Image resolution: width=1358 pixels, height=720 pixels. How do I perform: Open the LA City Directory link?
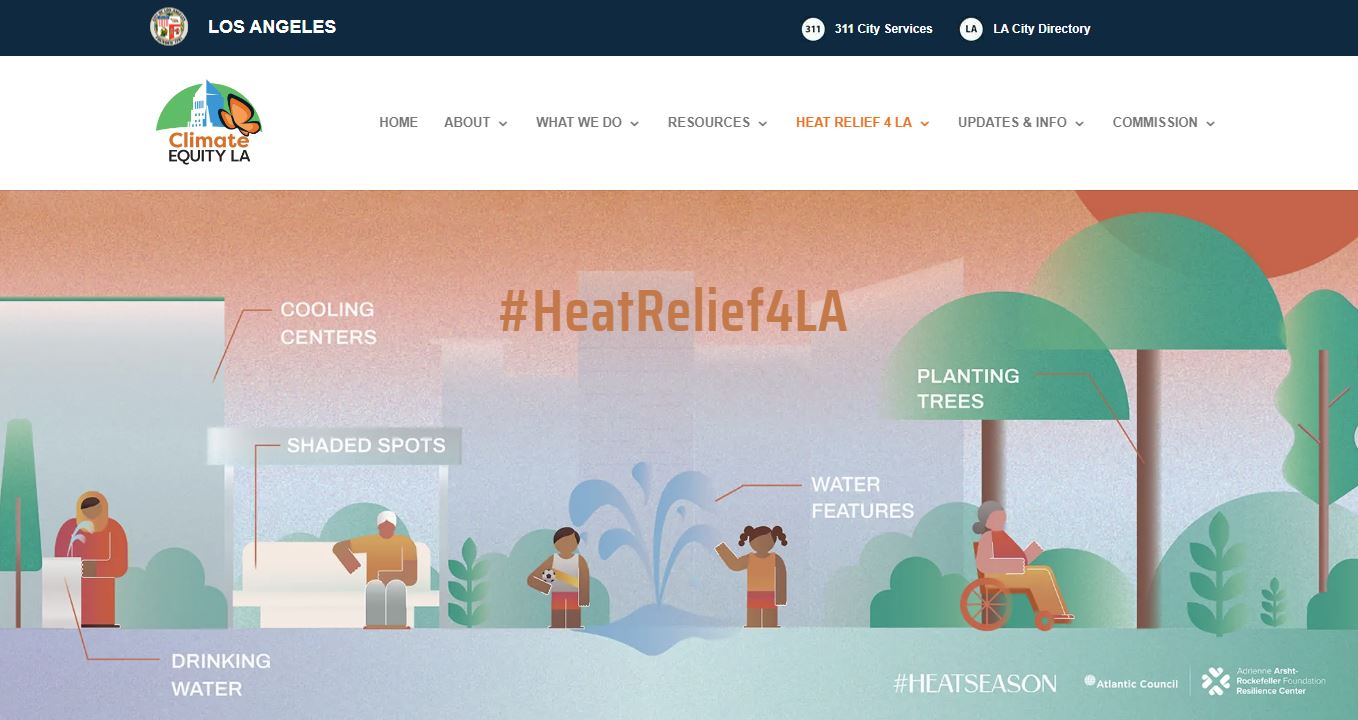[x=1042, y=29]
